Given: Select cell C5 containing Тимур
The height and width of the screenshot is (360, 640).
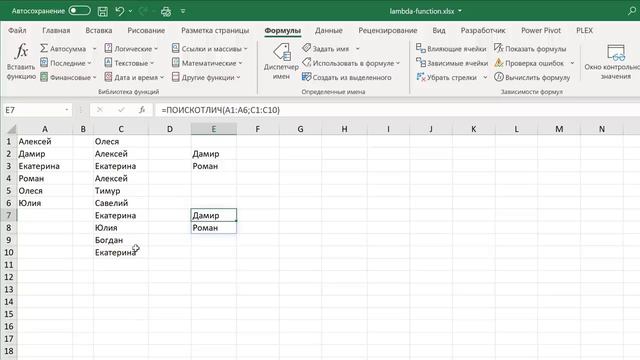Looking at the screenshot, I should pos(121,191).
